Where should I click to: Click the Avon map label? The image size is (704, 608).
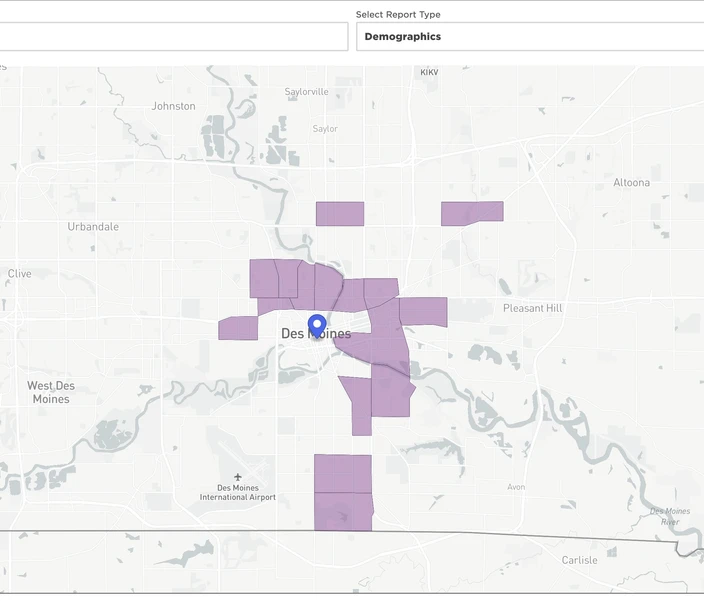pos(516,487)
